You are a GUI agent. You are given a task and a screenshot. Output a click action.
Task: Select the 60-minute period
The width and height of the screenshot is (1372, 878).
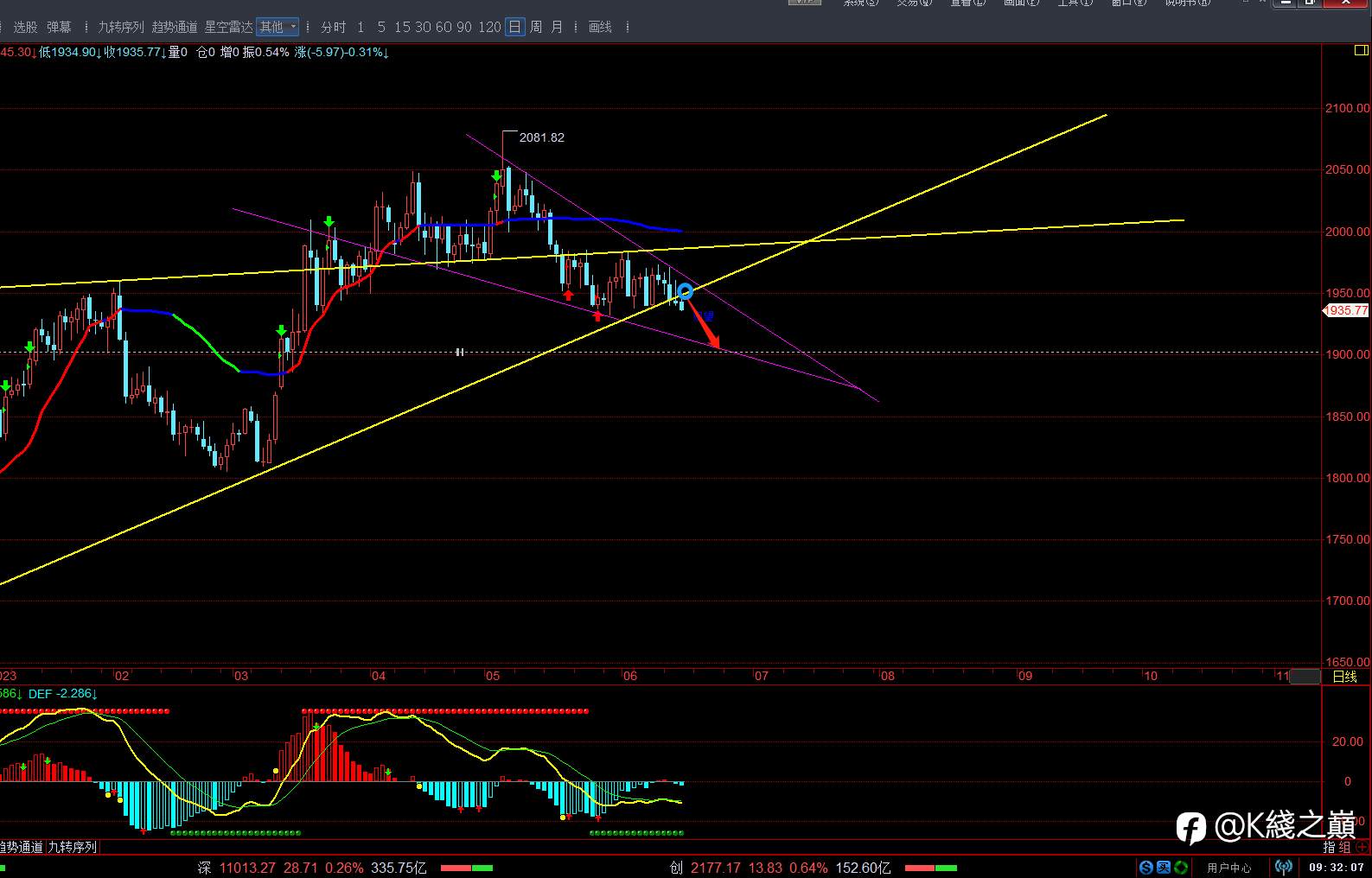coord(444,28)
